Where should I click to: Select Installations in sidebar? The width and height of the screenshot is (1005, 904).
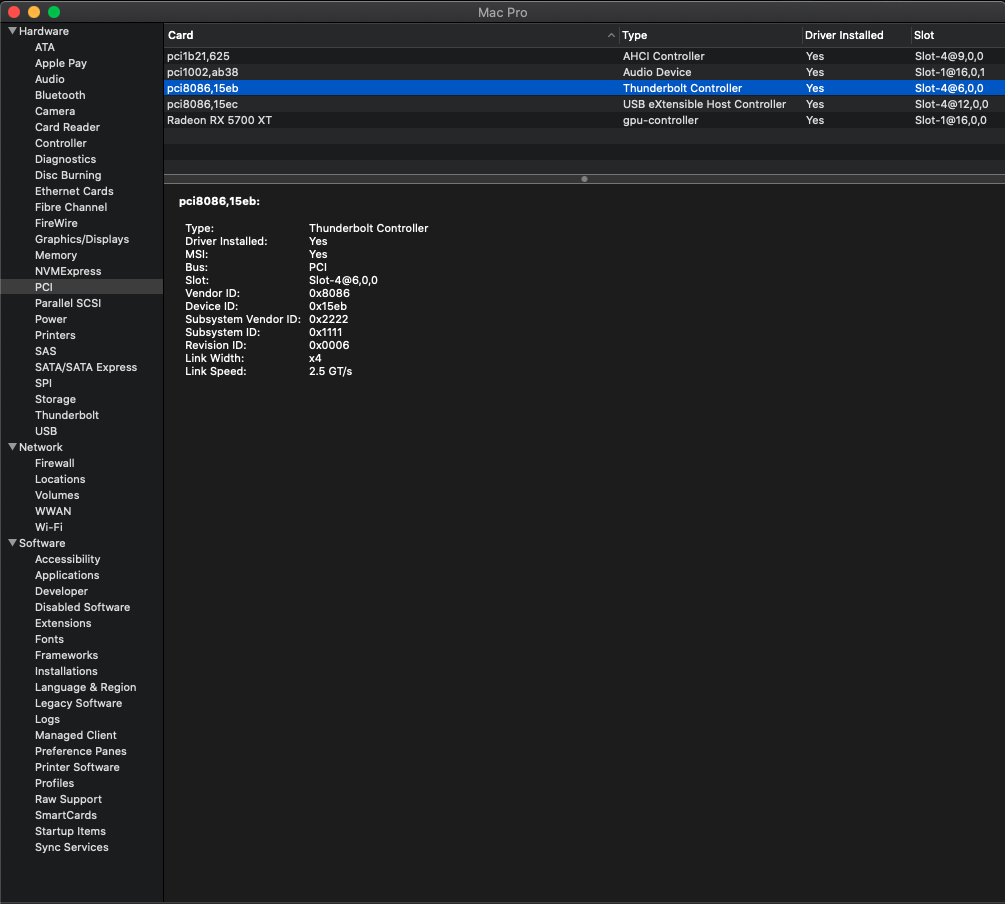[66, 671]
